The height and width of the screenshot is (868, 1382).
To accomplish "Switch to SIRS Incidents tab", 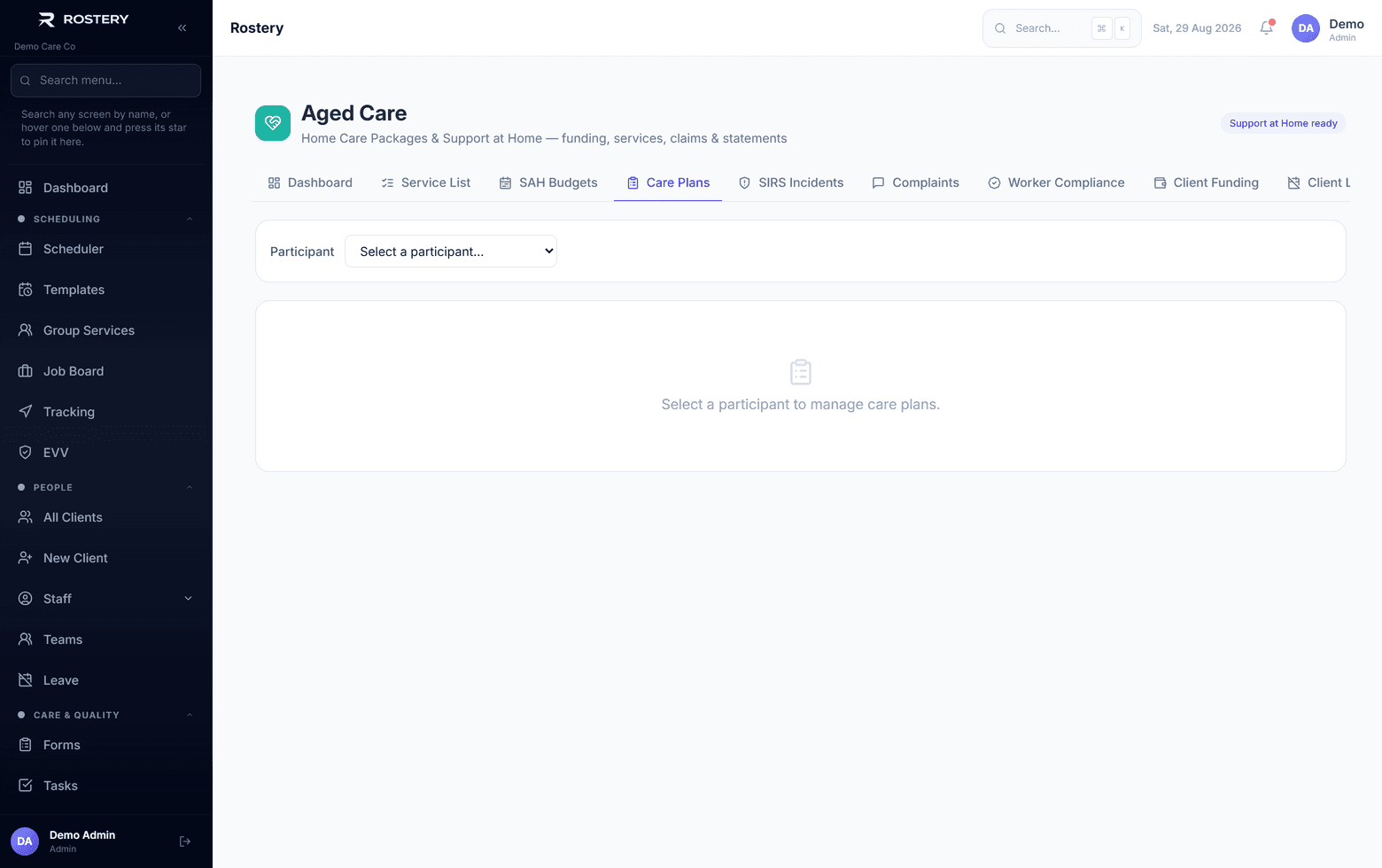I will tap(791, 182).
